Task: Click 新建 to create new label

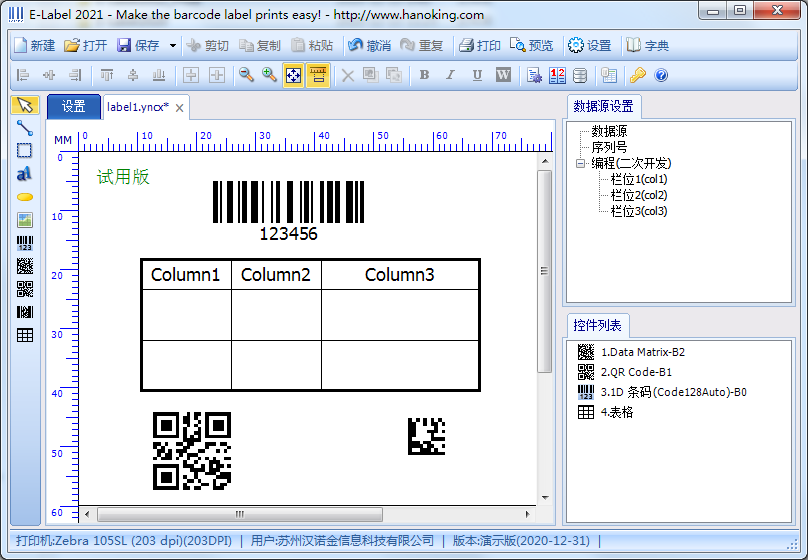Action: click(x=35, y=45)
